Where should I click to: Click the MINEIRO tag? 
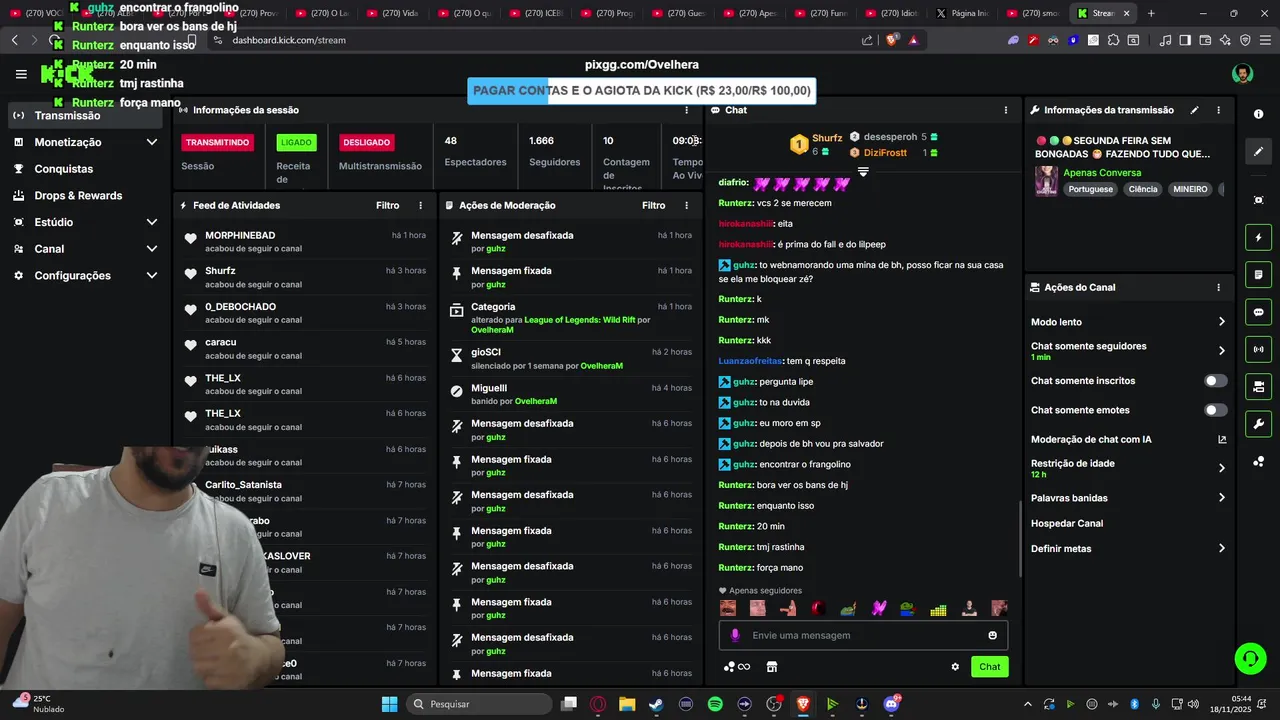[1190, 189]
